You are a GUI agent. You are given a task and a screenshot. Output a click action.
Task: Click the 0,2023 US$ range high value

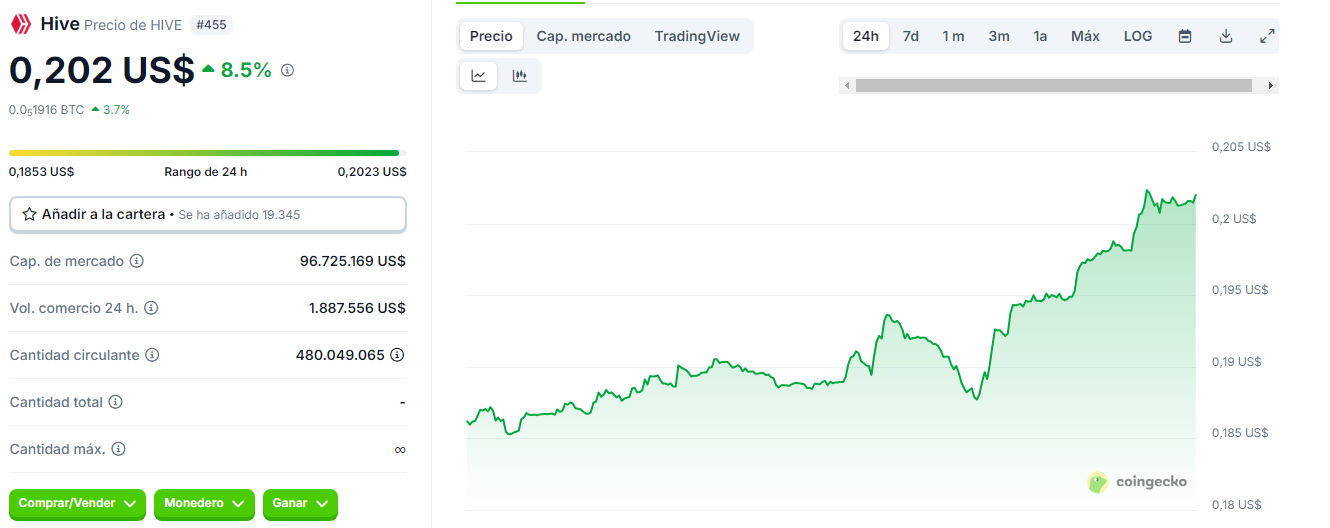coord(372,172)
